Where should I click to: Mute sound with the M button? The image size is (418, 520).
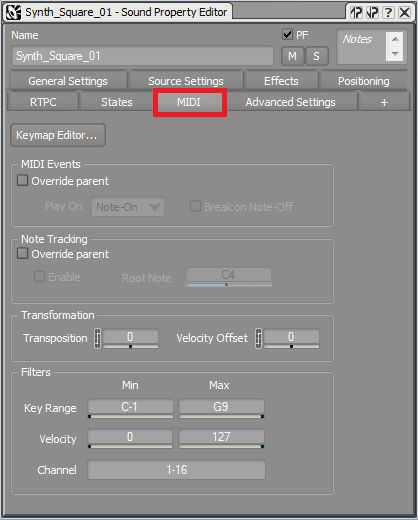(292, 56)
